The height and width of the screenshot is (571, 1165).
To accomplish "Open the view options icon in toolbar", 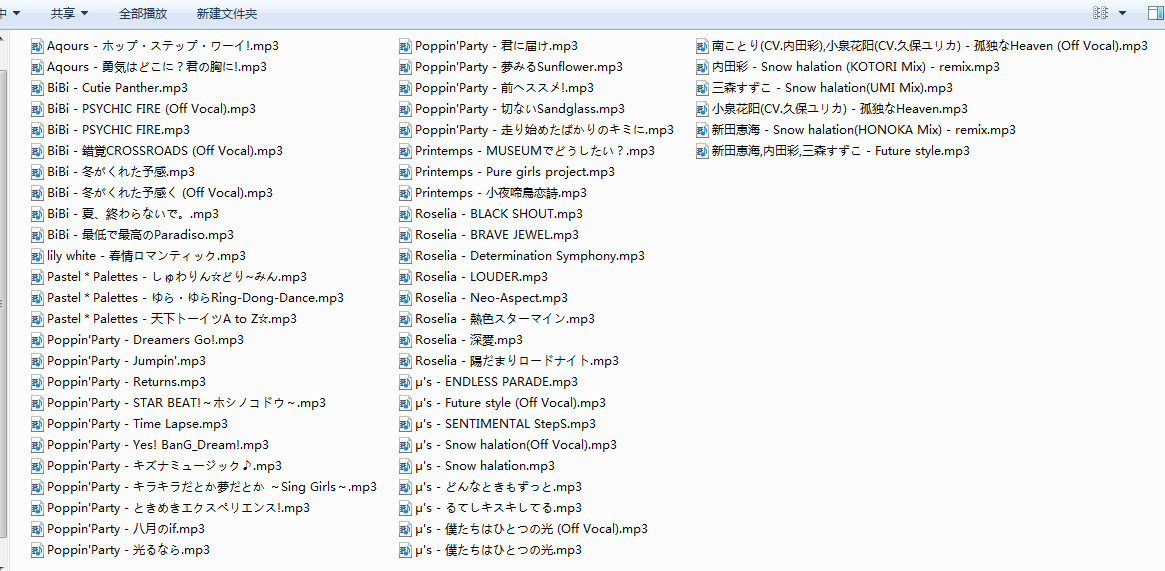I will point(1101,13).
